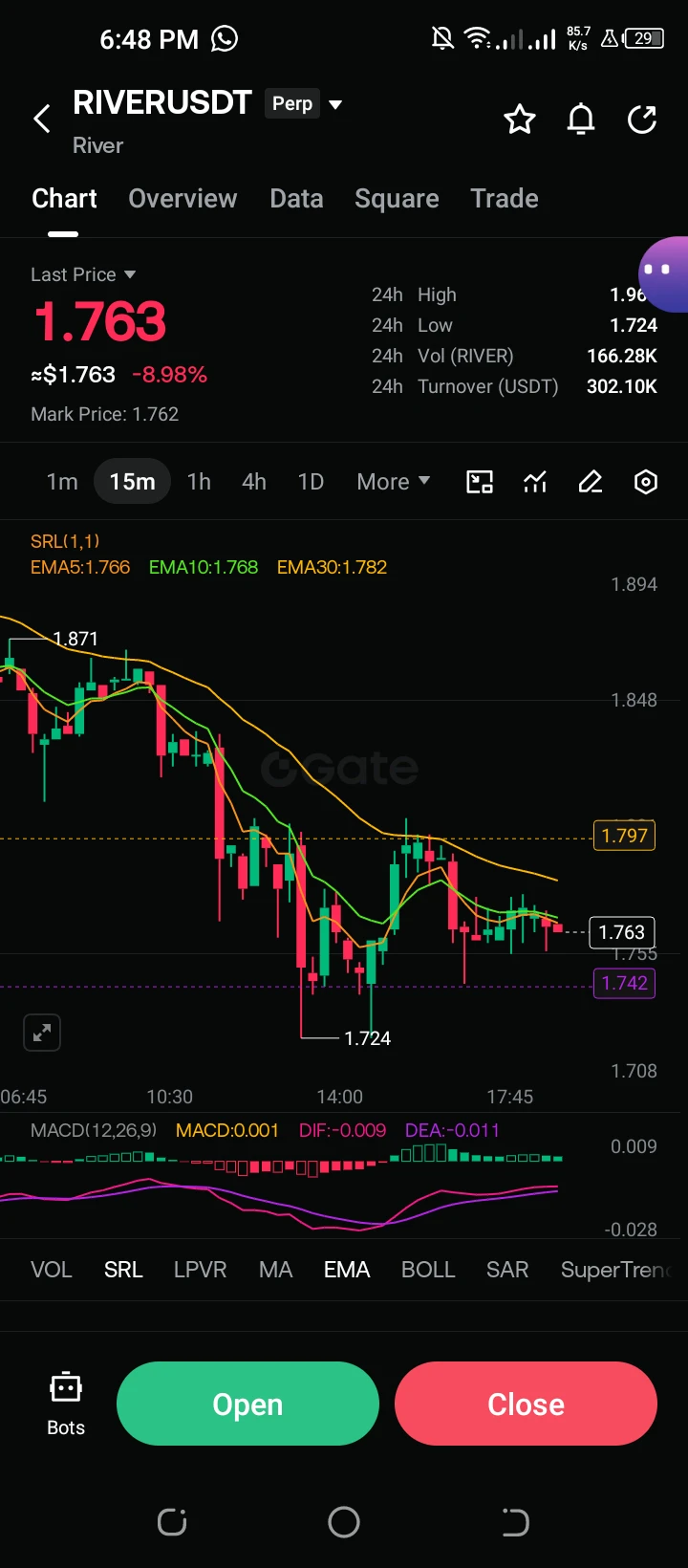Screen dimensions: 688x1568
Task: Toggle the VOL indicator
Action: (52, 1270)
